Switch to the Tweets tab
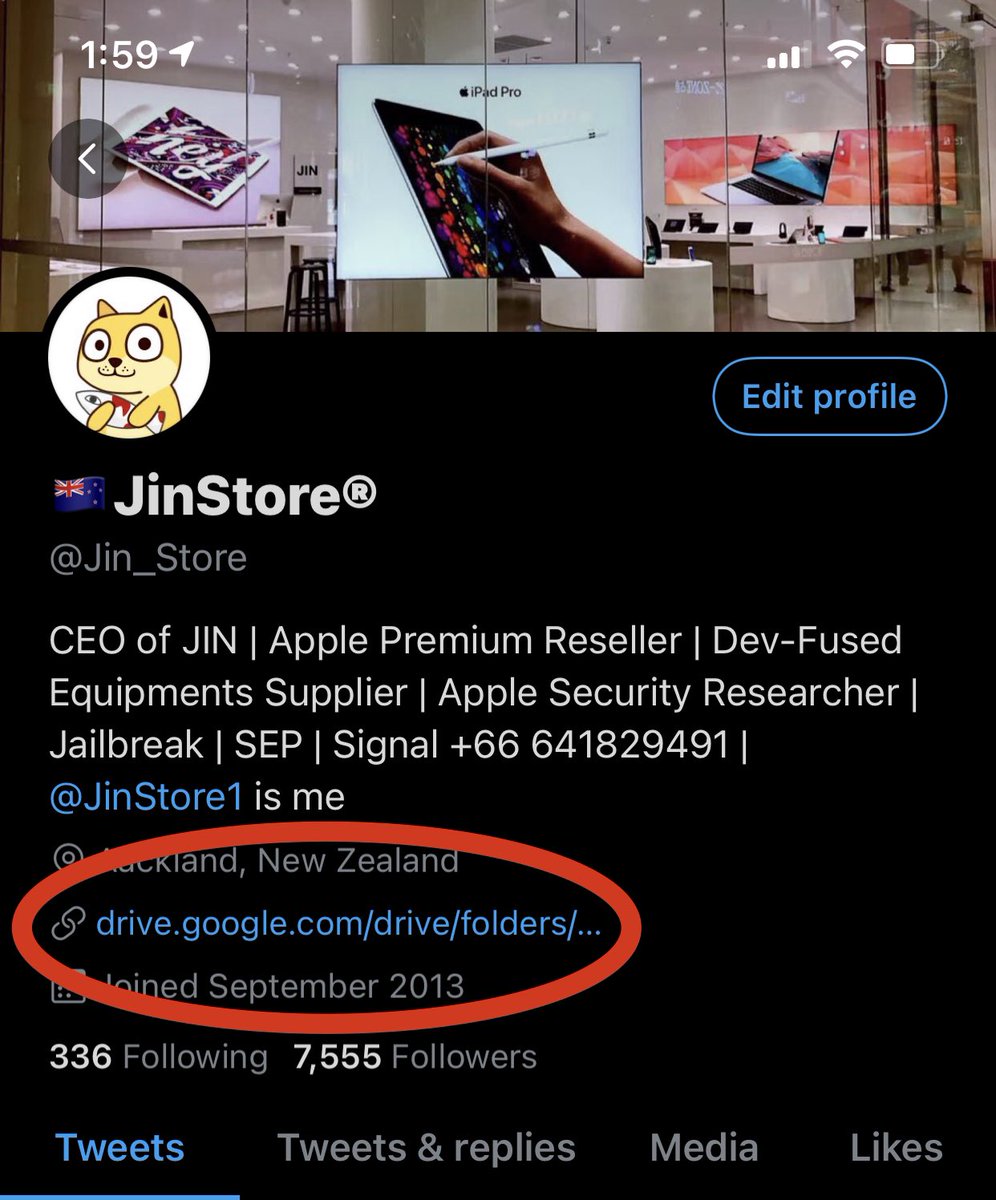The height and width of the screenshot is (1200, 996). tap(120, 1148)
